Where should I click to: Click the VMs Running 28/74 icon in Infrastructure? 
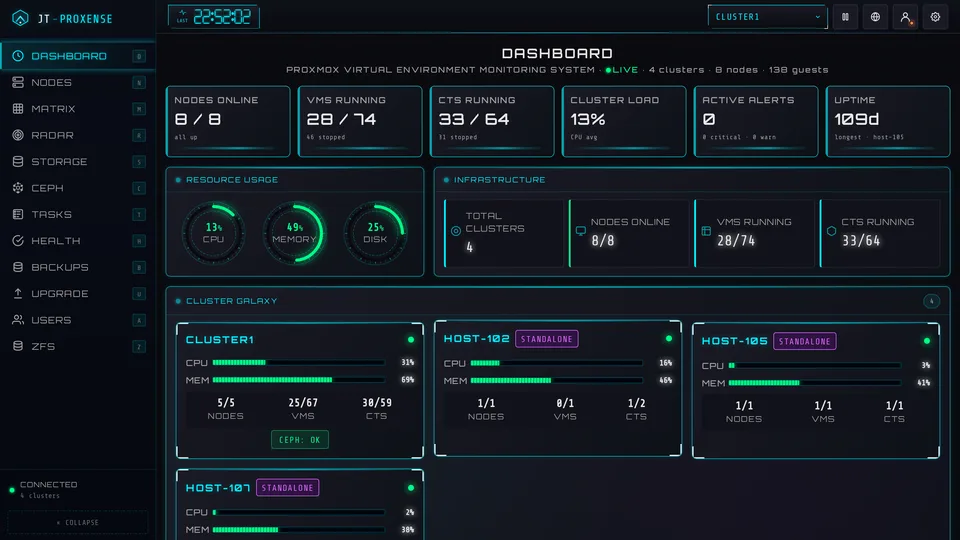point(706,231)
